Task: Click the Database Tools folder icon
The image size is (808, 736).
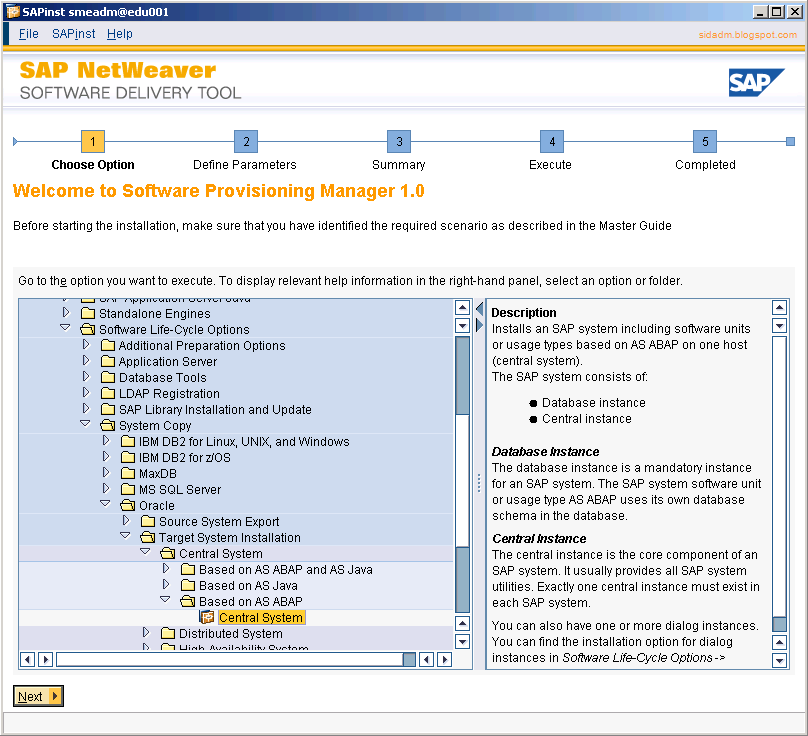Action: (x=107, y=377)
